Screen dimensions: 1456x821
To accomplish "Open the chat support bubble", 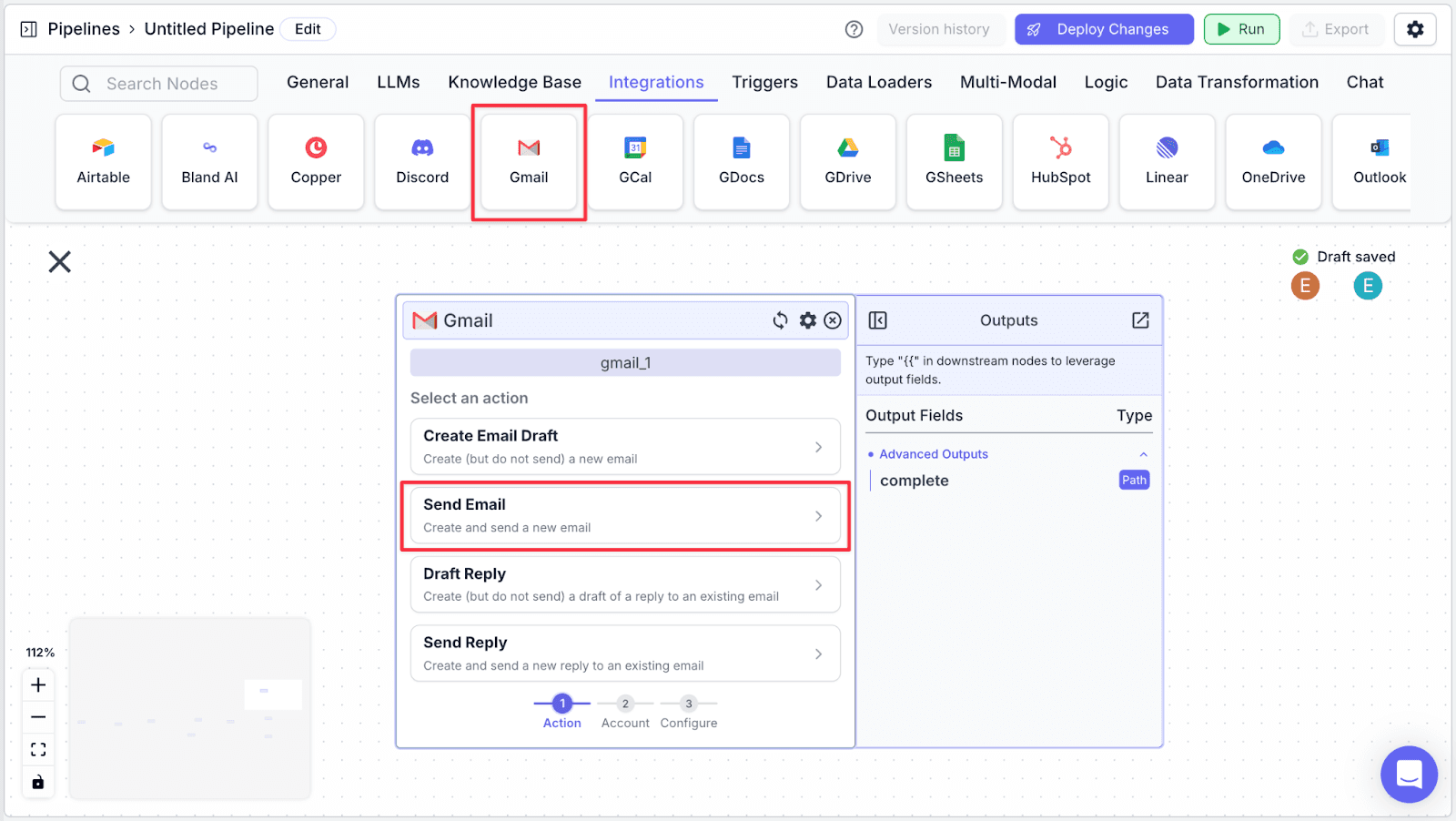I will point(1409,775).
